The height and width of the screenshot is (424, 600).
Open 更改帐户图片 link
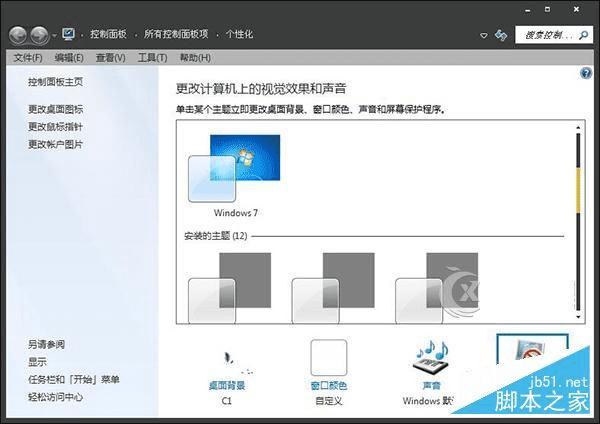coord(55,144)
